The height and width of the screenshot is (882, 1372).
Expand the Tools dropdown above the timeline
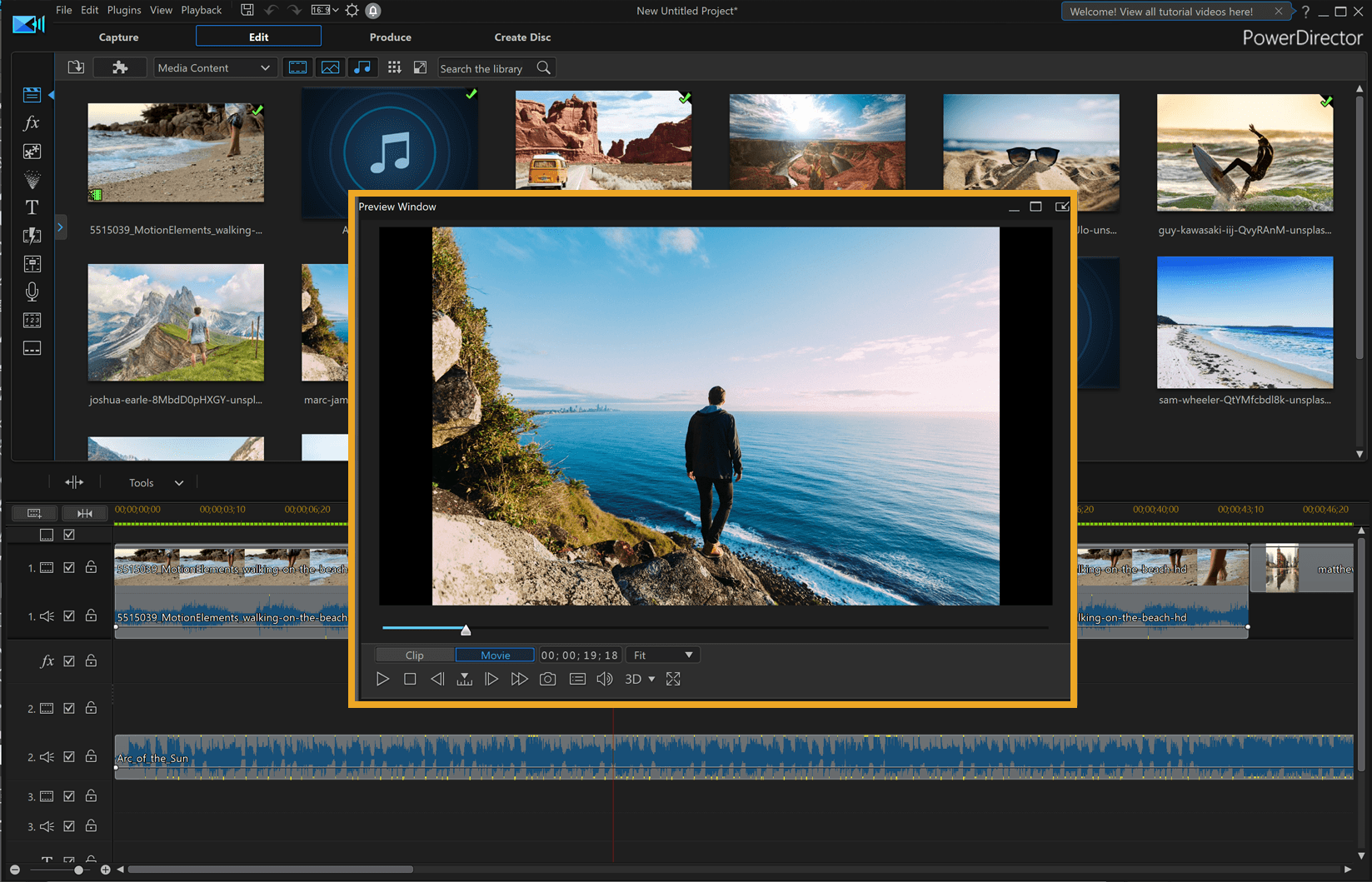[x=156, y=483]
